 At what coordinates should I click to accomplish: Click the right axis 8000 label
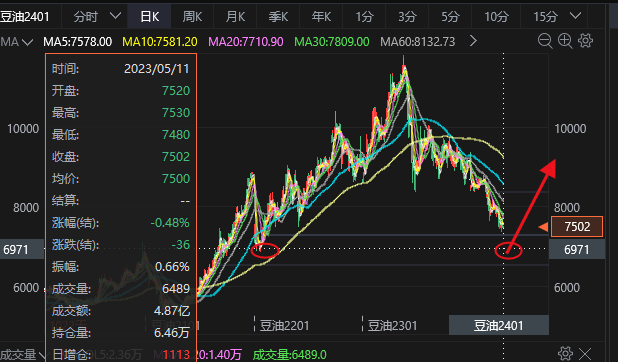(x=567, y=208)
